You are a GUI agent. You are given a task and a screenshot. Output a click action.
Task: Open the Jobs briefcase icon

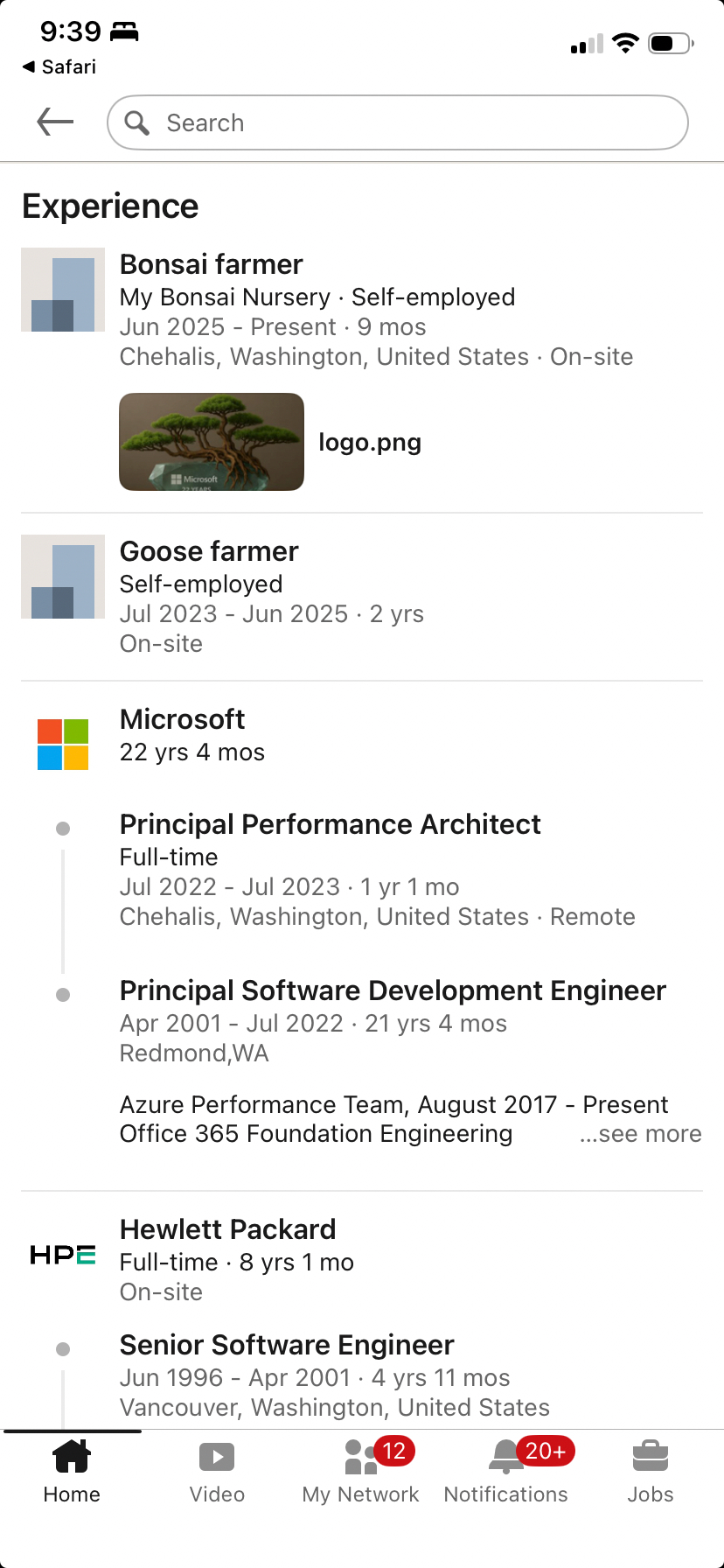coord(650,1457)
